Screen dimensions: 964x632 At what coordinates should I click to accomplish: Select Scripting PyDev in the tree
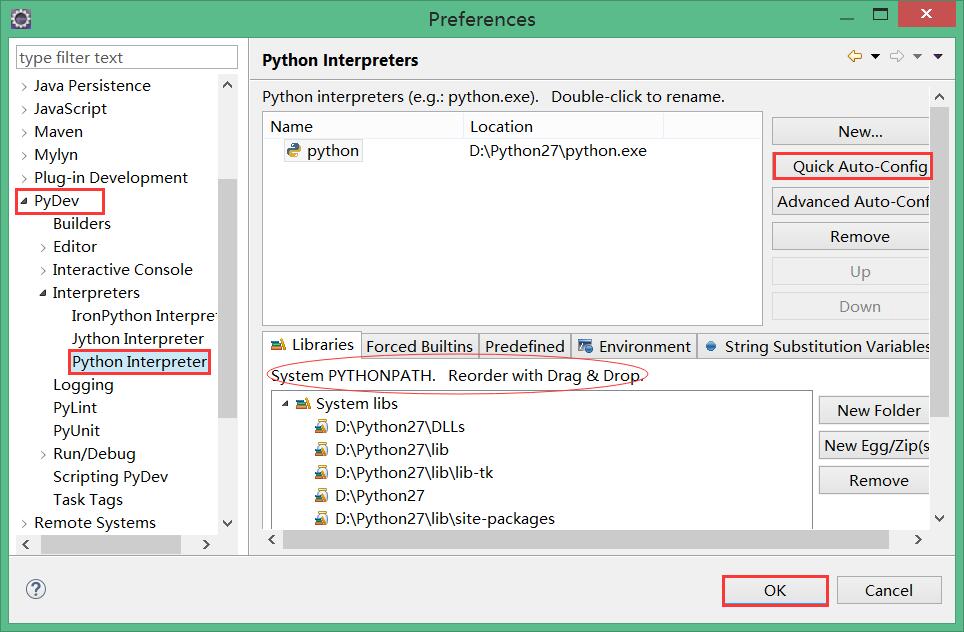(111, 477)
